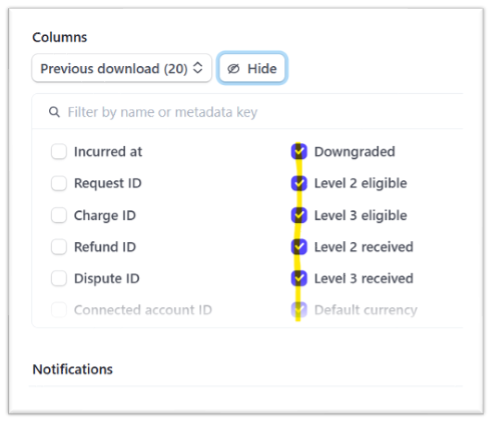
Task: Click the up-down chevron on Previous download
Action: point(198,68)
